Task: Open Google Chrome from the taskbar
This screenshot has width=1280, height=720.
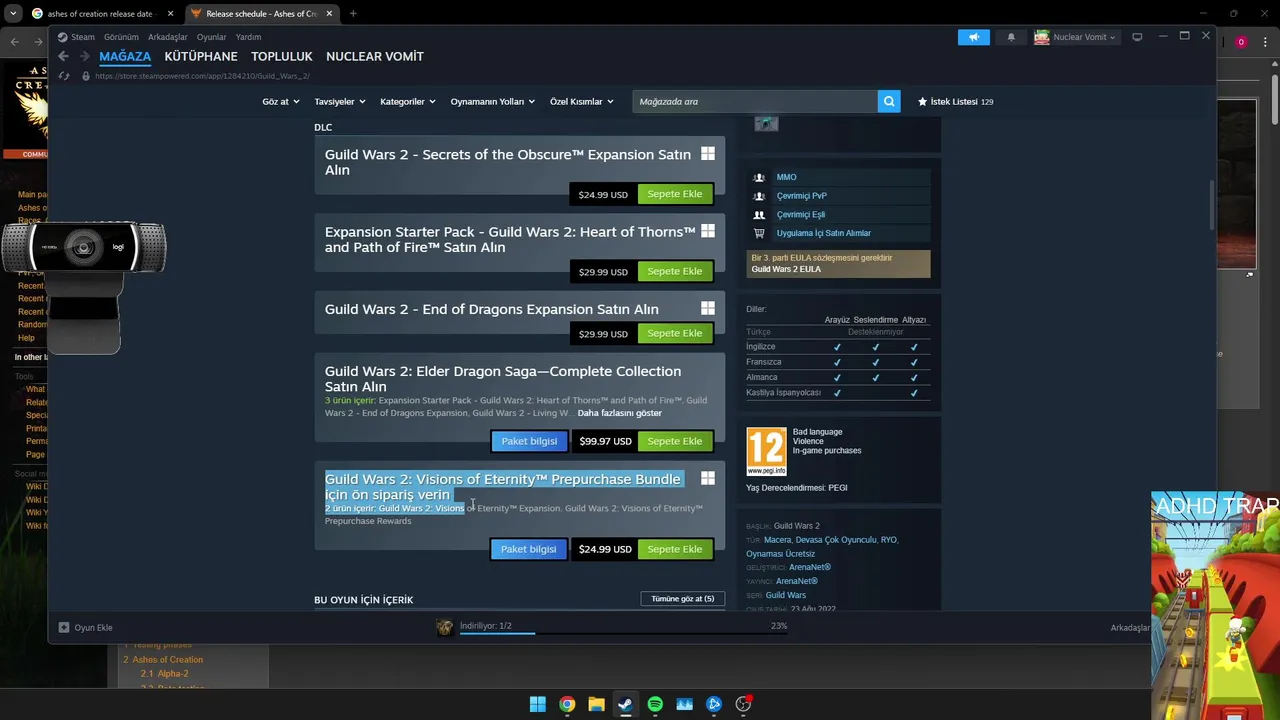Action: [x=567, y=704]
